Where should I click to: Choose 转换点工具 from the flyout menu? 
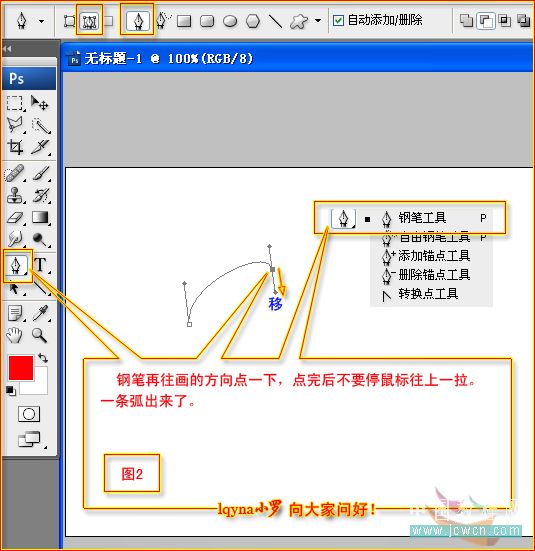click(432, 294)
